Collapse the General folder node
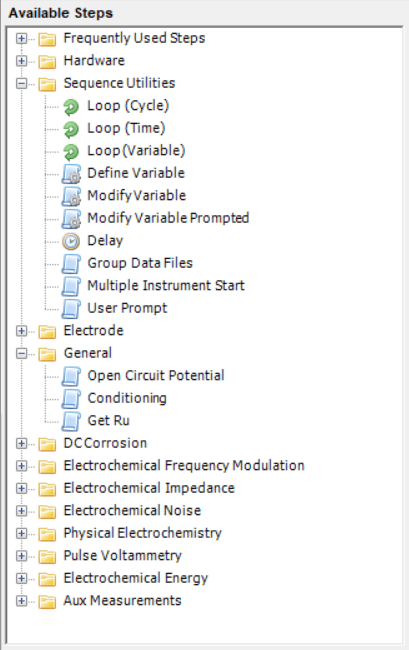The height and width of the screenshot is (650, 409). coord(21,354)
